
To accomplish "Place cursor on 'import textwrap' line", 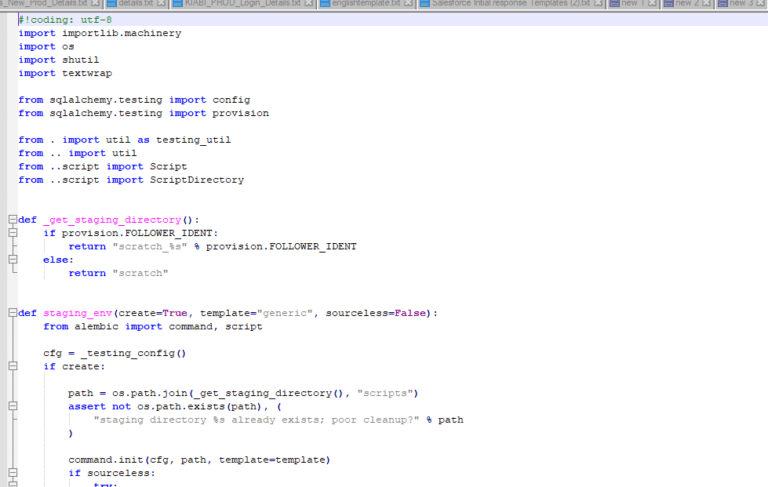I will click(x=65, y=73).
